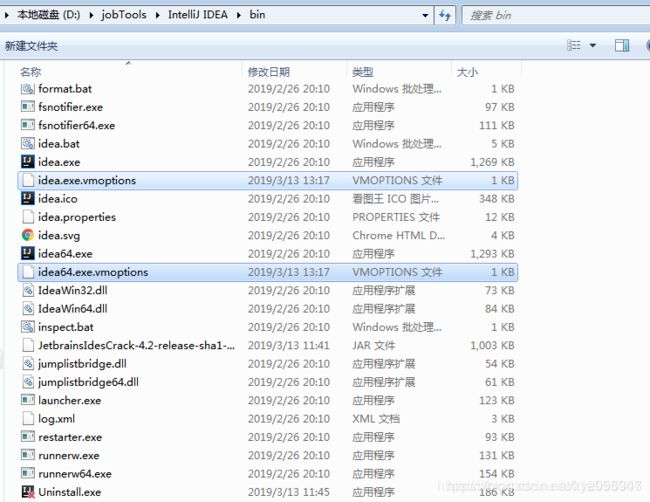Click the bin segment in breadcrumb
650x502 pixels.
click(x=257, y=15)
